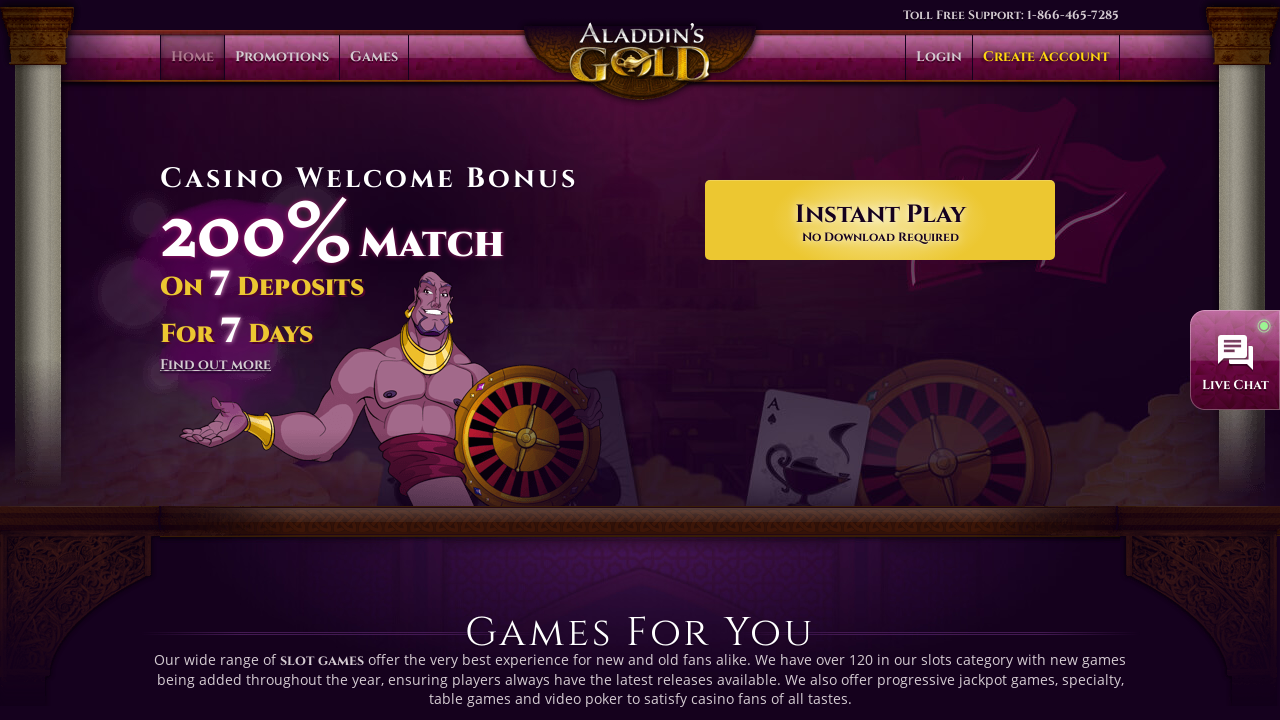
Task: Follow the Find out more link
Action: (215, 364)
